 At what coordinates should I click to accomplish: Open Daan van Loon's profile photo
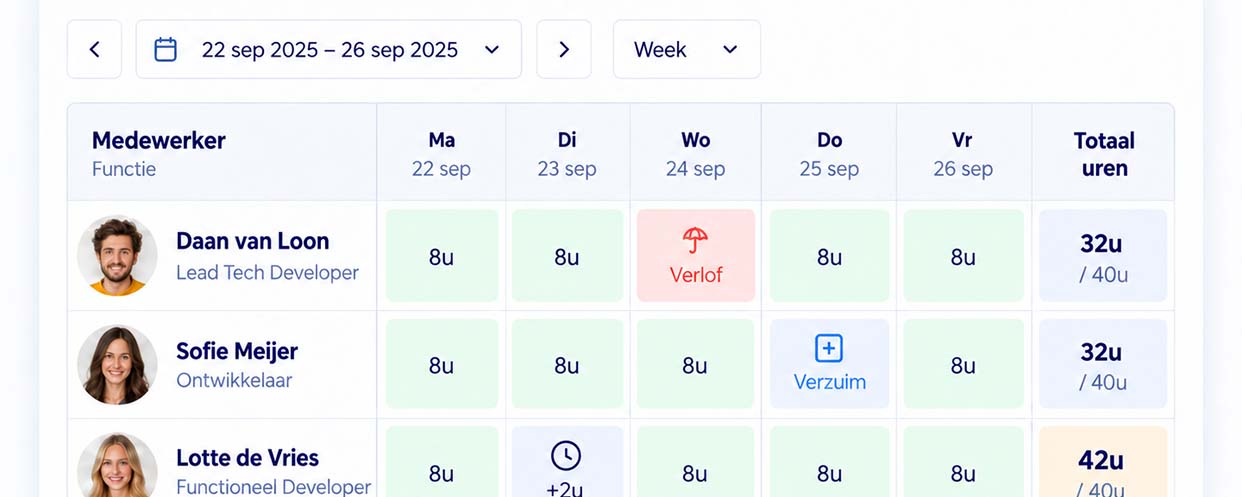pyautogui.click(x=117, y=256)
